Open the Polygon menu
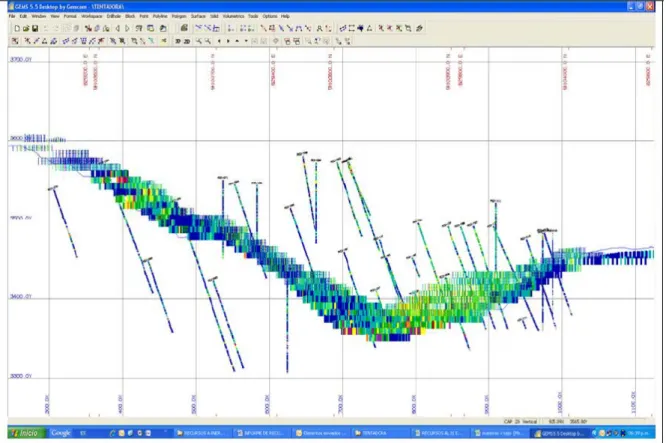The image size is (666, 443). [179, 16]
